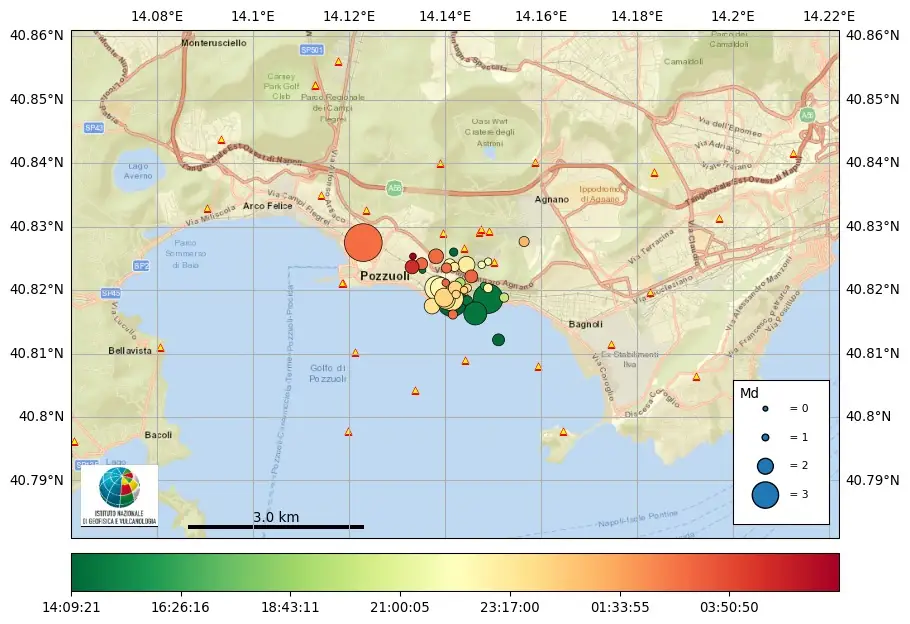Click the 03:50:50 colorbar tick label
The image size is (910, 624).
(x=729, y=608)
